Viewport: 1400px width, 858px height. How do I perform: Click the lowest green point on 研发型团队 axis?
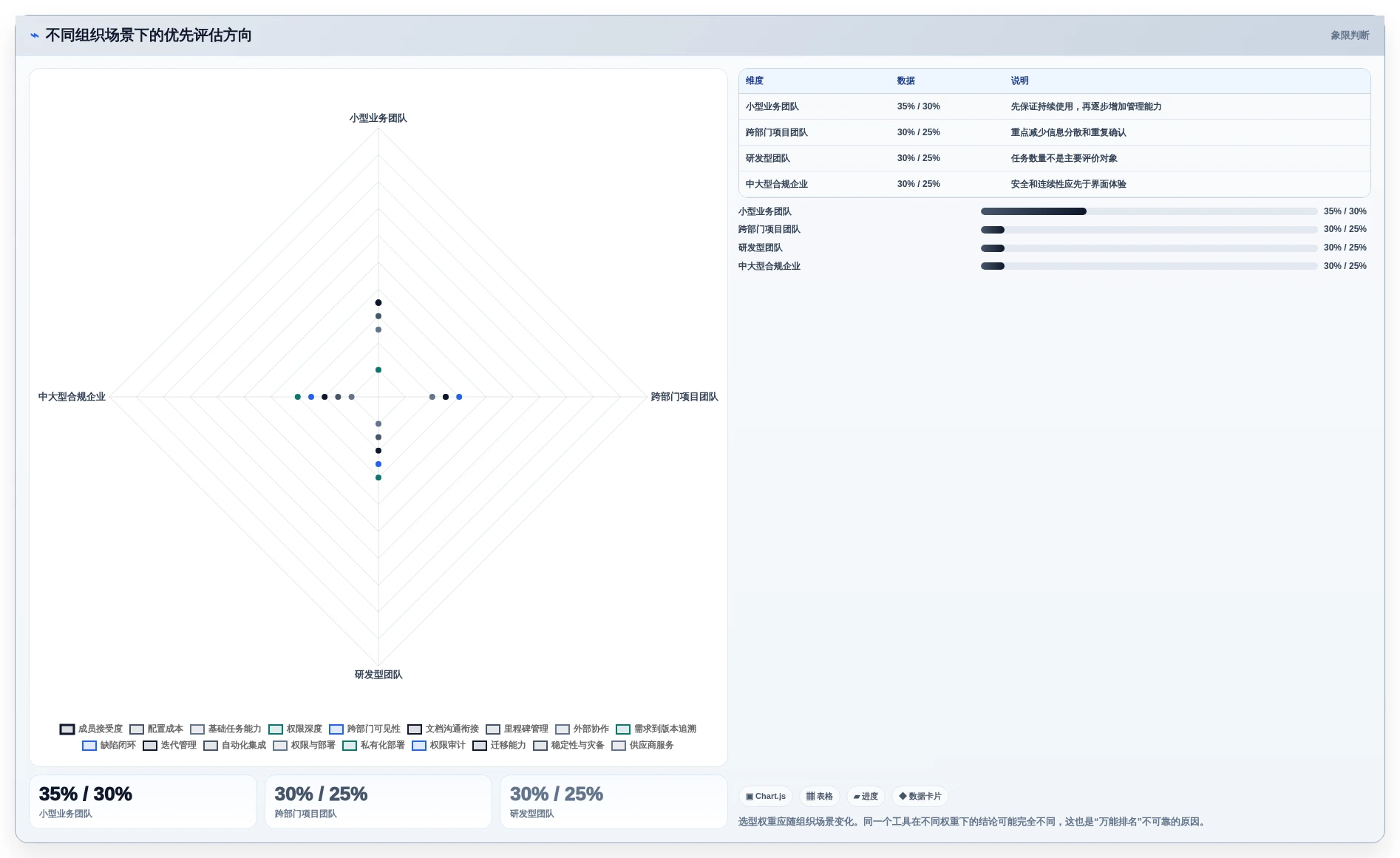click(x=378, y=477)
